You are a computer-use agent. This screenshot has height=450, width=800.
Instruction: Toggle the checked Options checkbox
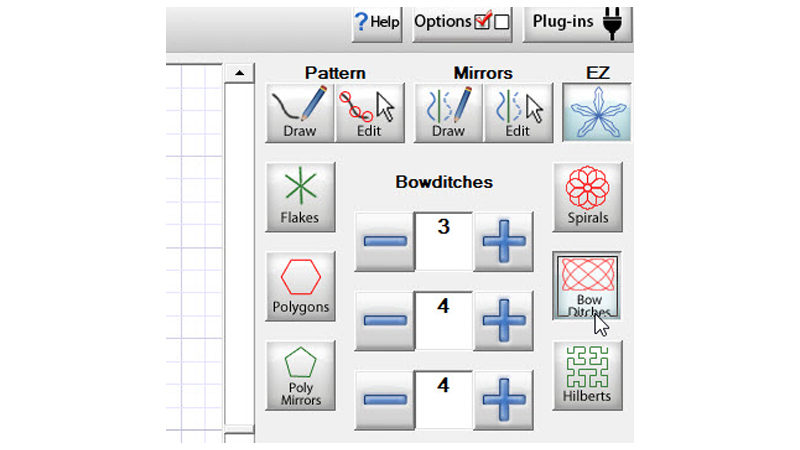[482, 22]
